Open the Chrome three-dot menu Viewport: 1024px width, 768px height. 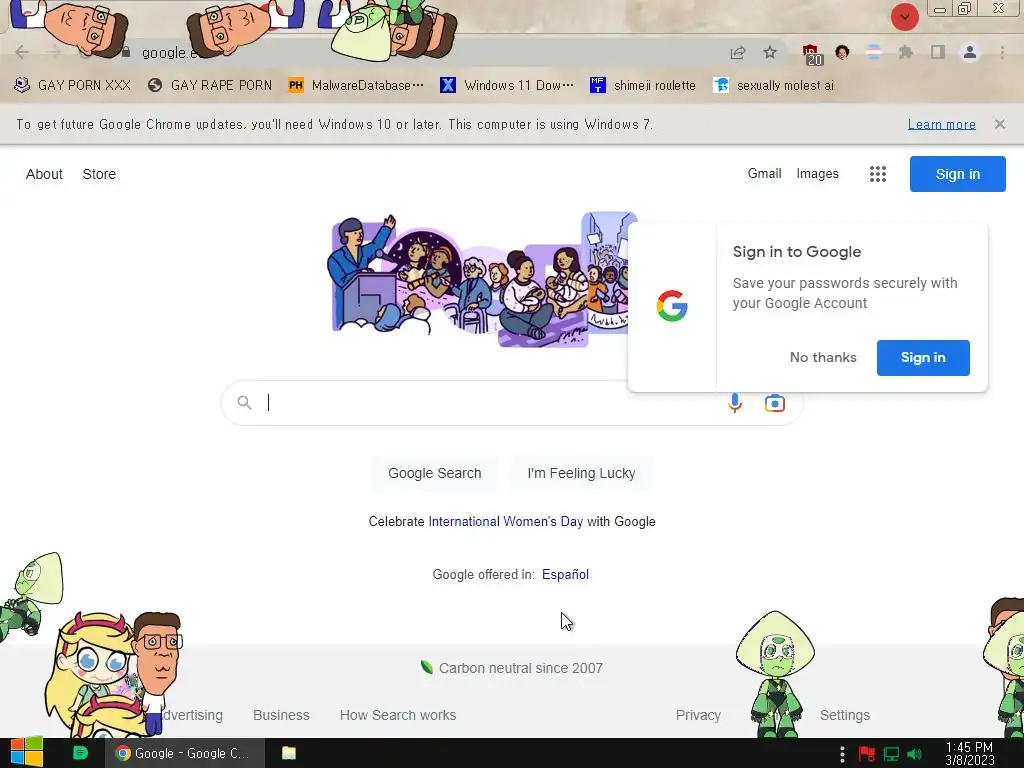1002,52
